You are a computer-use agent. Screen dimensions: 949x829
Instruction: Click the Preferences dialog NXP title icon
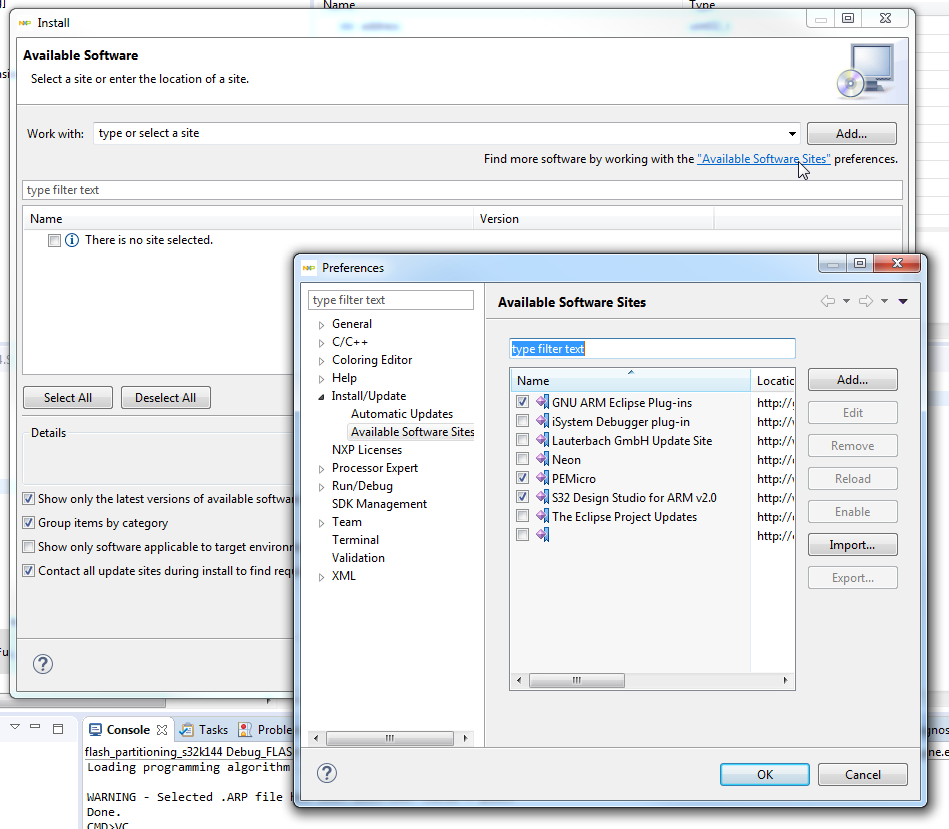tap(309, 267)
